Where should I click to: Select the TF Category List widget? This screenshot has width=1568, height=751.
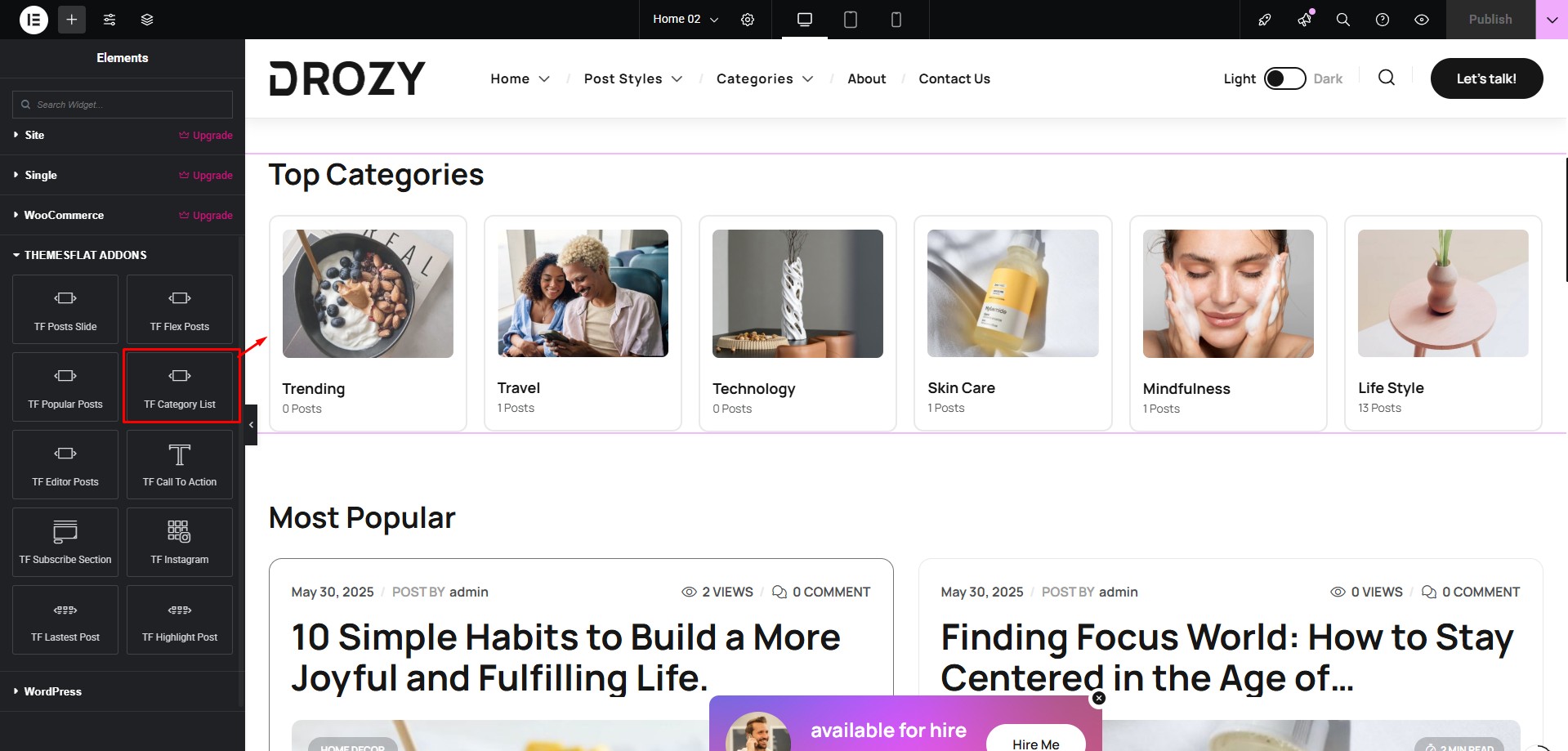pyautogui.click(x=180, y=387)
